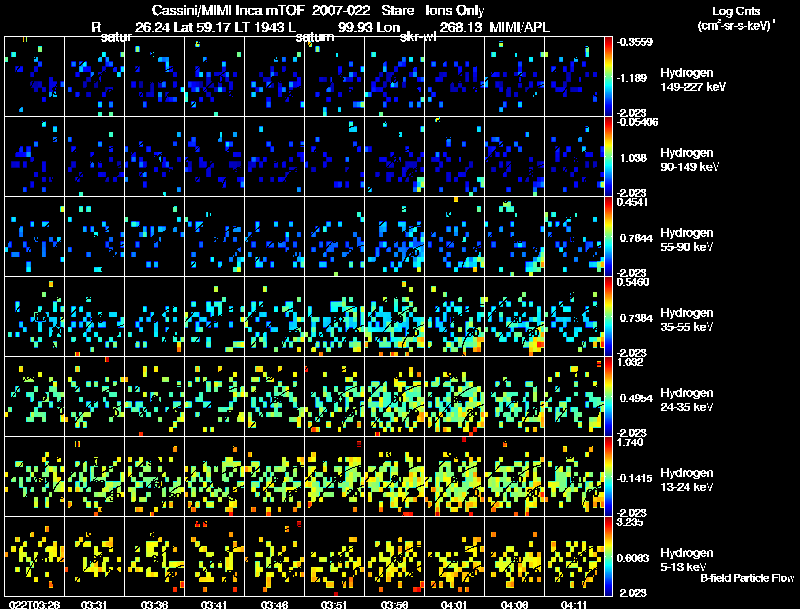Click the '-0.05406' color scale value

(x=637, y=122)
